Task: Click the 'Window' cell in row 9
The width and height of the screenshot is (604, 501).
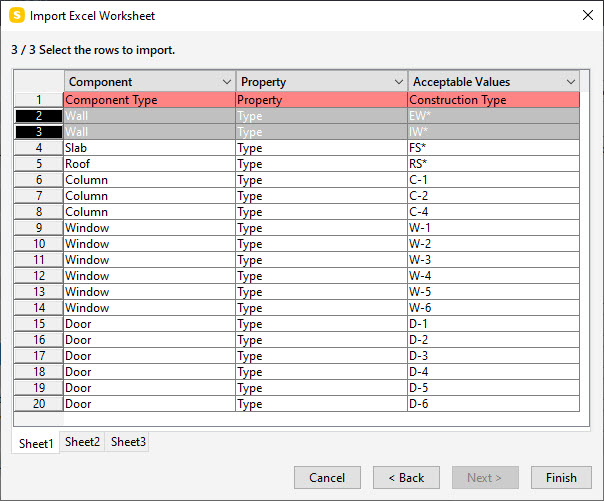Action: pos(149,228)
